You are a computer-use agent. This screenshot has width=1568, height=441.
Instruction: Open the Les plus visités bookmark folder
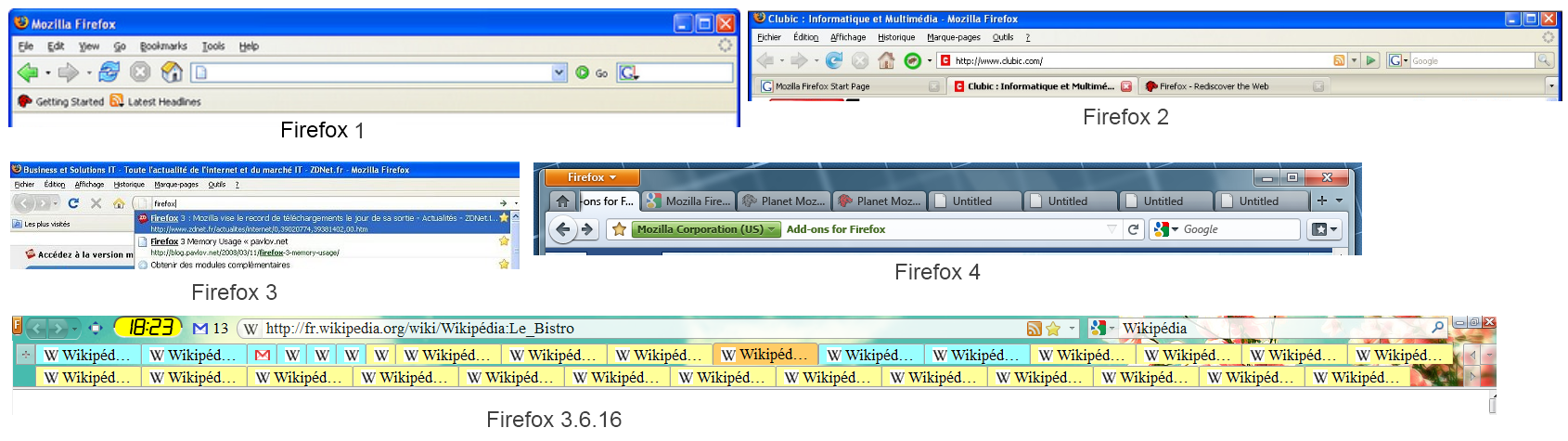point(41,224)
